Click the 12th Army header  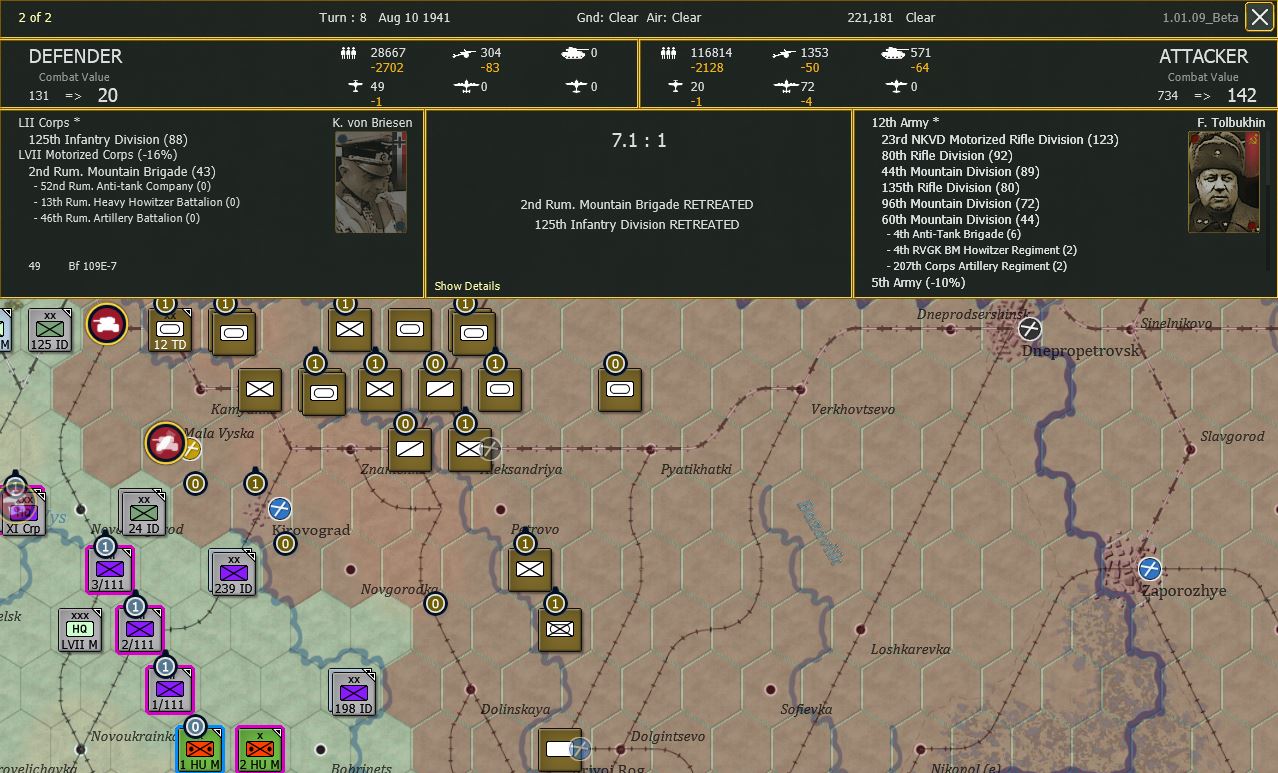(905, 123)
